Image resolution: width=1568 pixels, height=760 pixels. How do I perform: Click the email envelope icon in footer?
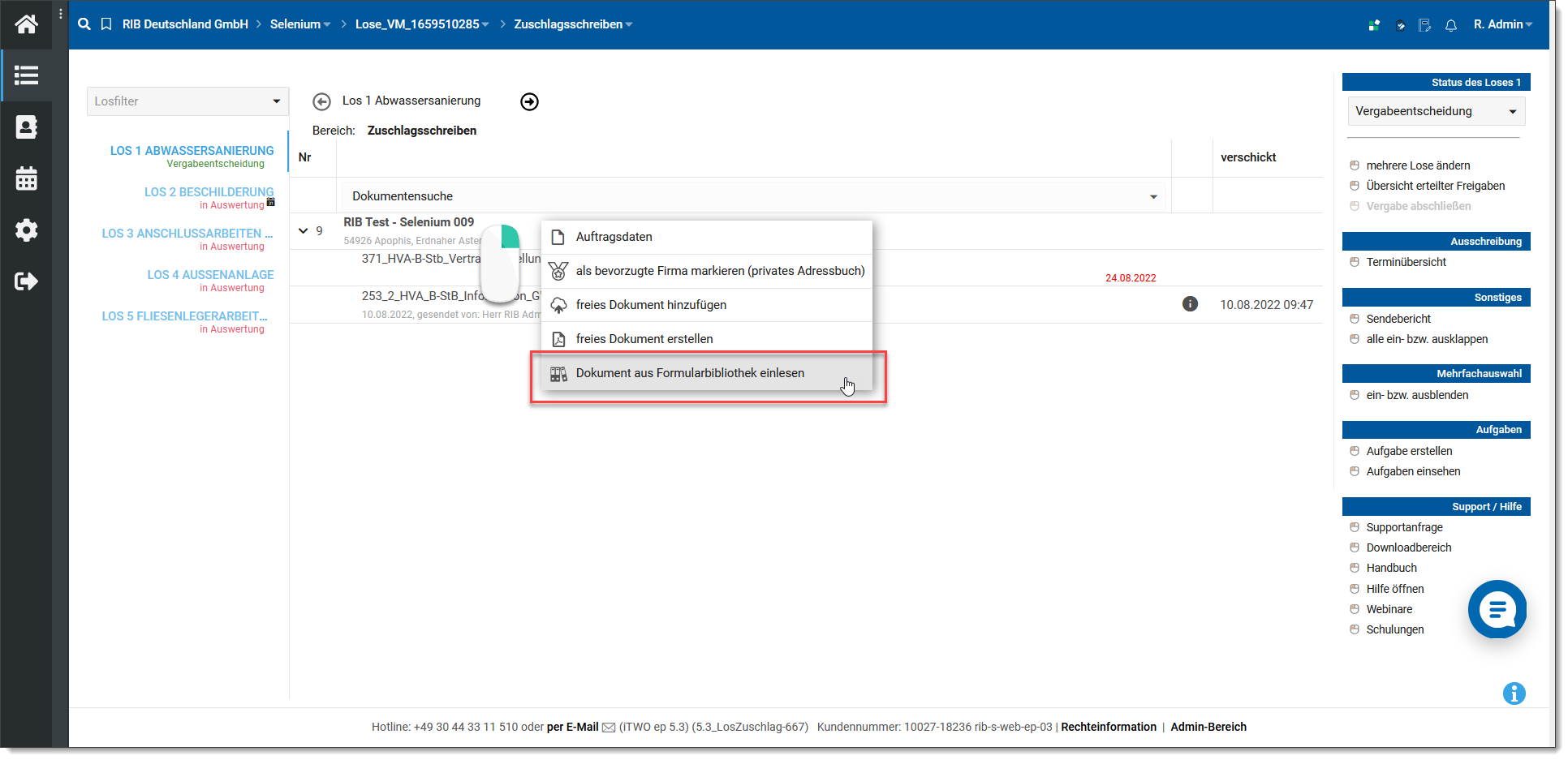(609, 728)
